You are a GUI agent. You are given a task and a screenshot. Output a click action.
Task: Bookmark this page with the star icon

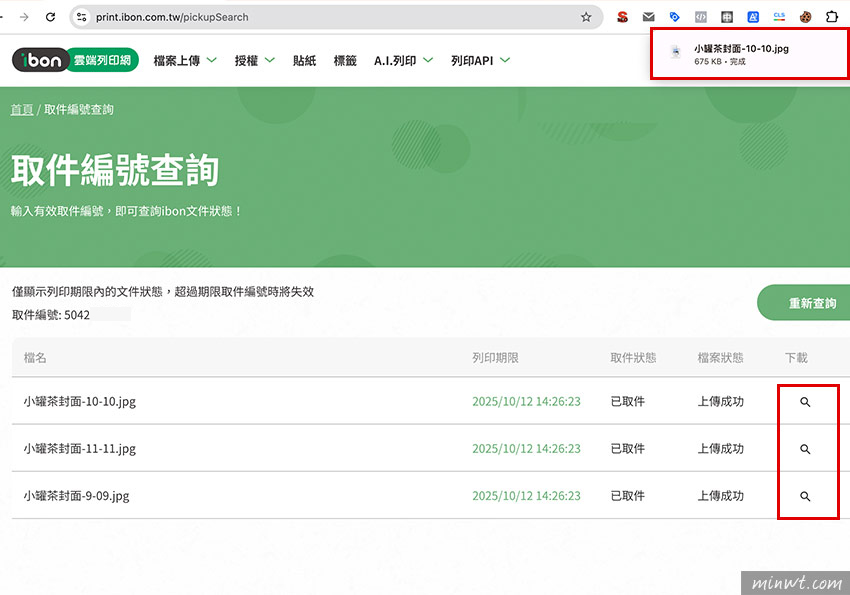[586, 17]
